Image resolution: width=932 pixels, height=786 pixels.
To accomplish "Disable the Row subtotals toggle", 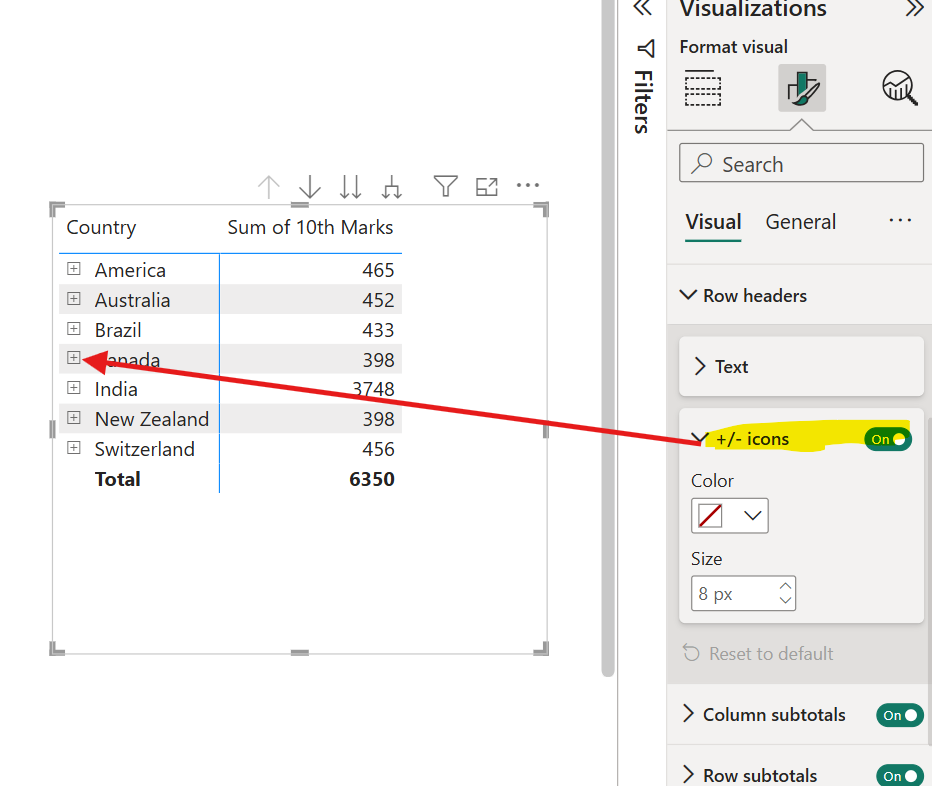I will click(899, 776).
